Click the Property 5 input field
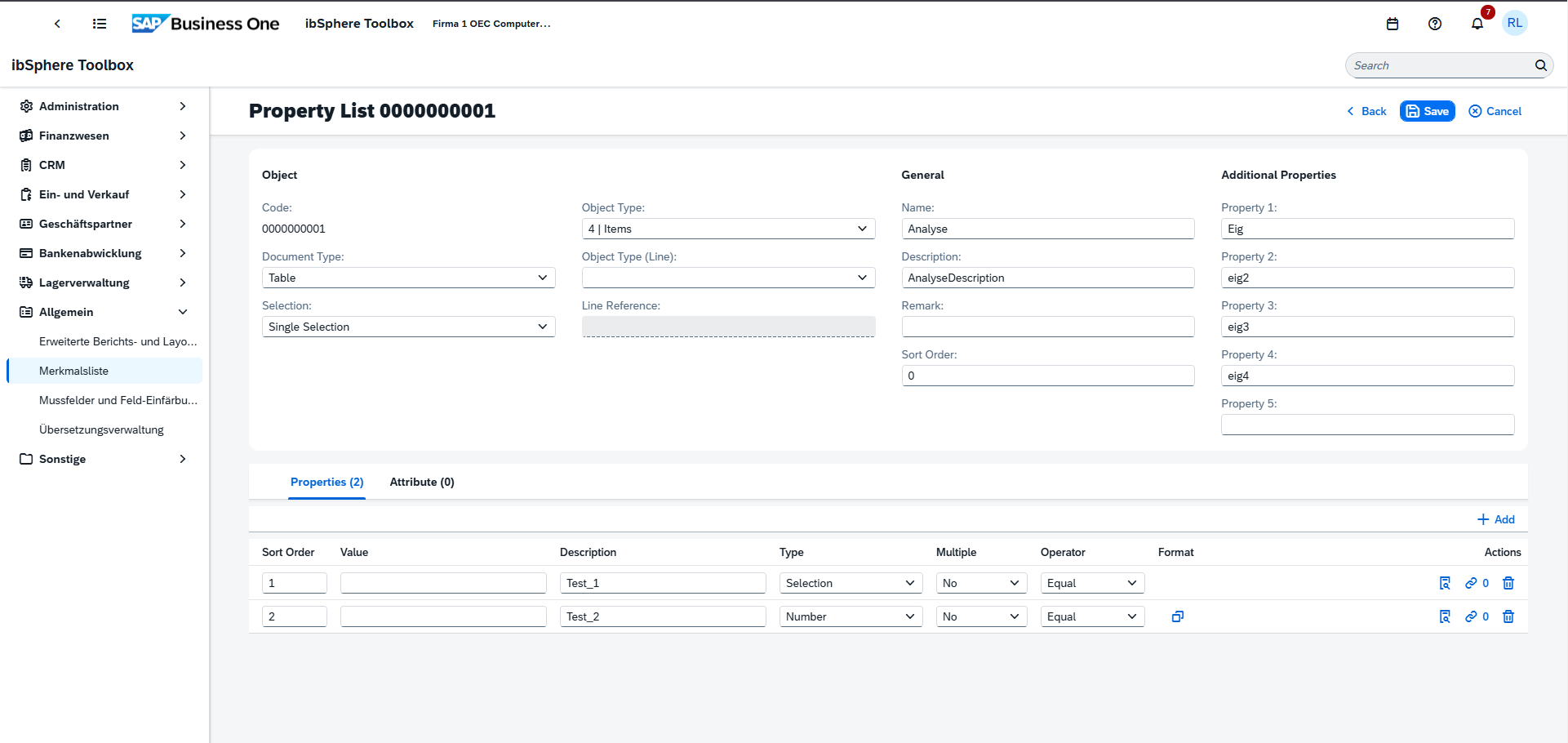Screen dimensions: 1568x743 (1367, 425)
